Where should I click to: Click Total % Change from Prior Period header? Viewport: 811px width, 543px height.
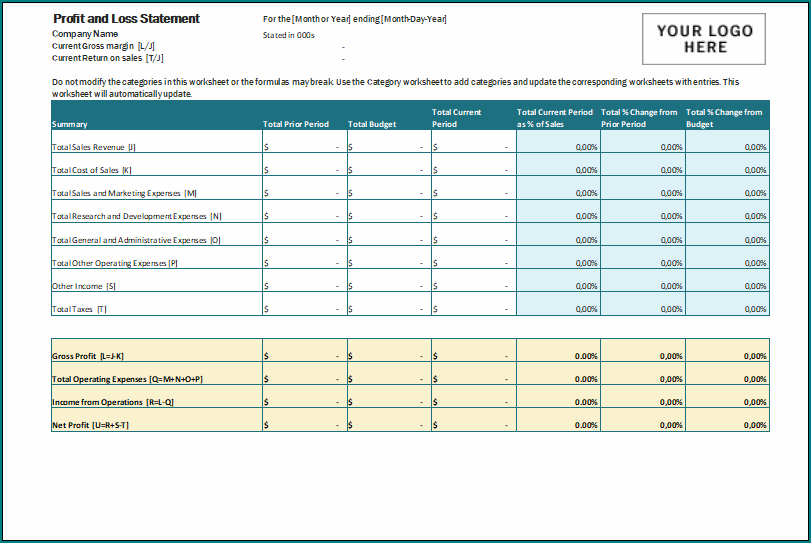coord(639,118)
